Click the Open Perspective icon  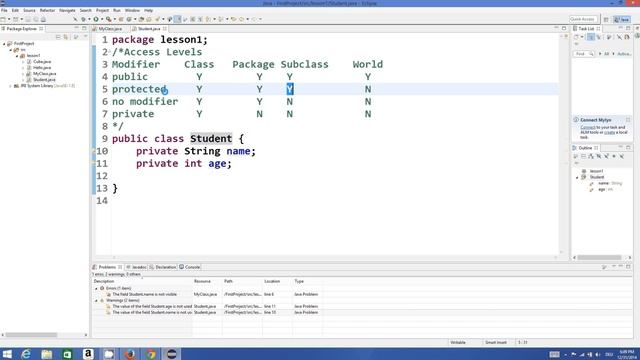pos(606,19)
